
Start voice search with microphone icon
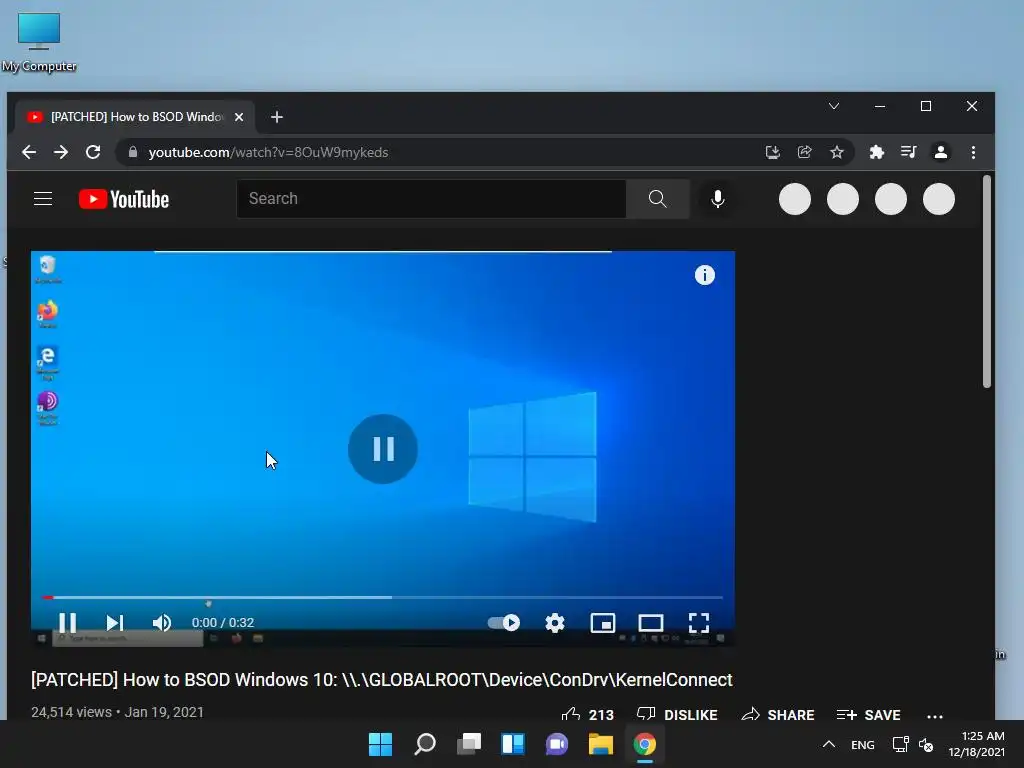point(718,199)
